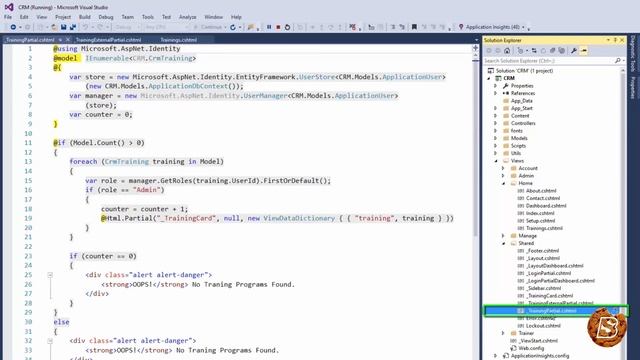Select Lockout.cshtml file
Viewport: 640px width, 360px height.
point(543,326)
